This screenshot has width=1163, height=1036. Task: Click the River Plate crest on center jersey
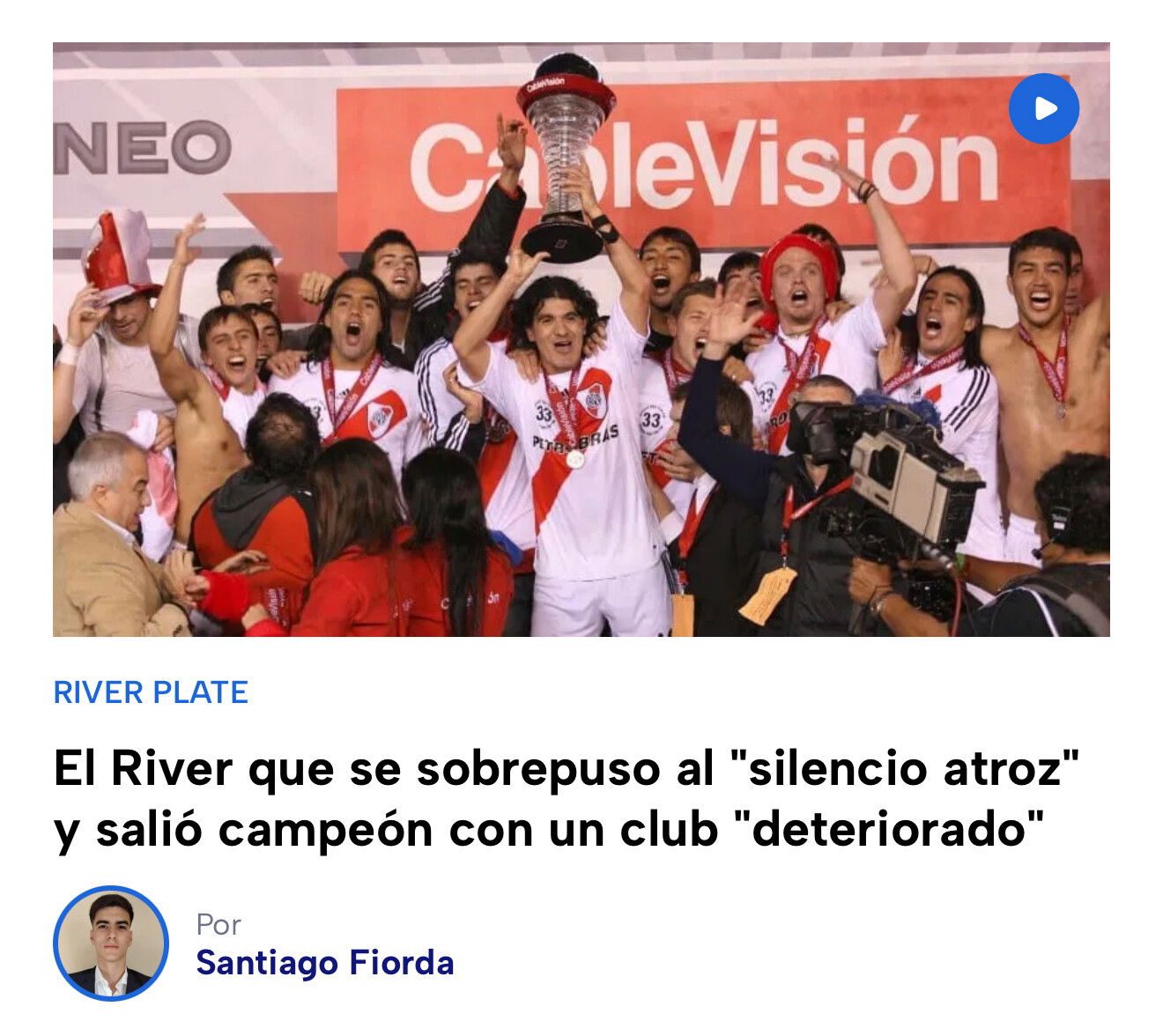click(595, 401)
